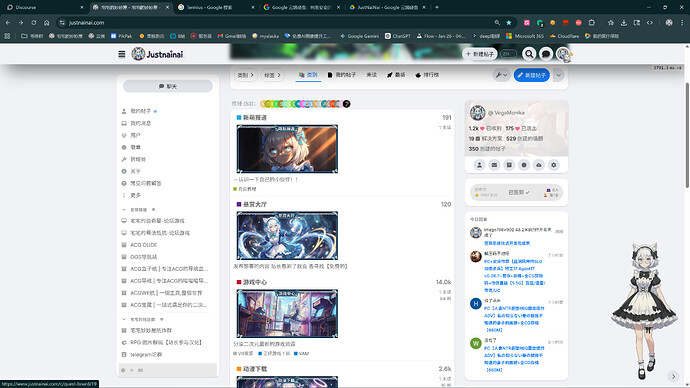Open the 悬赏大厅 category title
Screen dimensions: 690x388
tap(255, 204)
